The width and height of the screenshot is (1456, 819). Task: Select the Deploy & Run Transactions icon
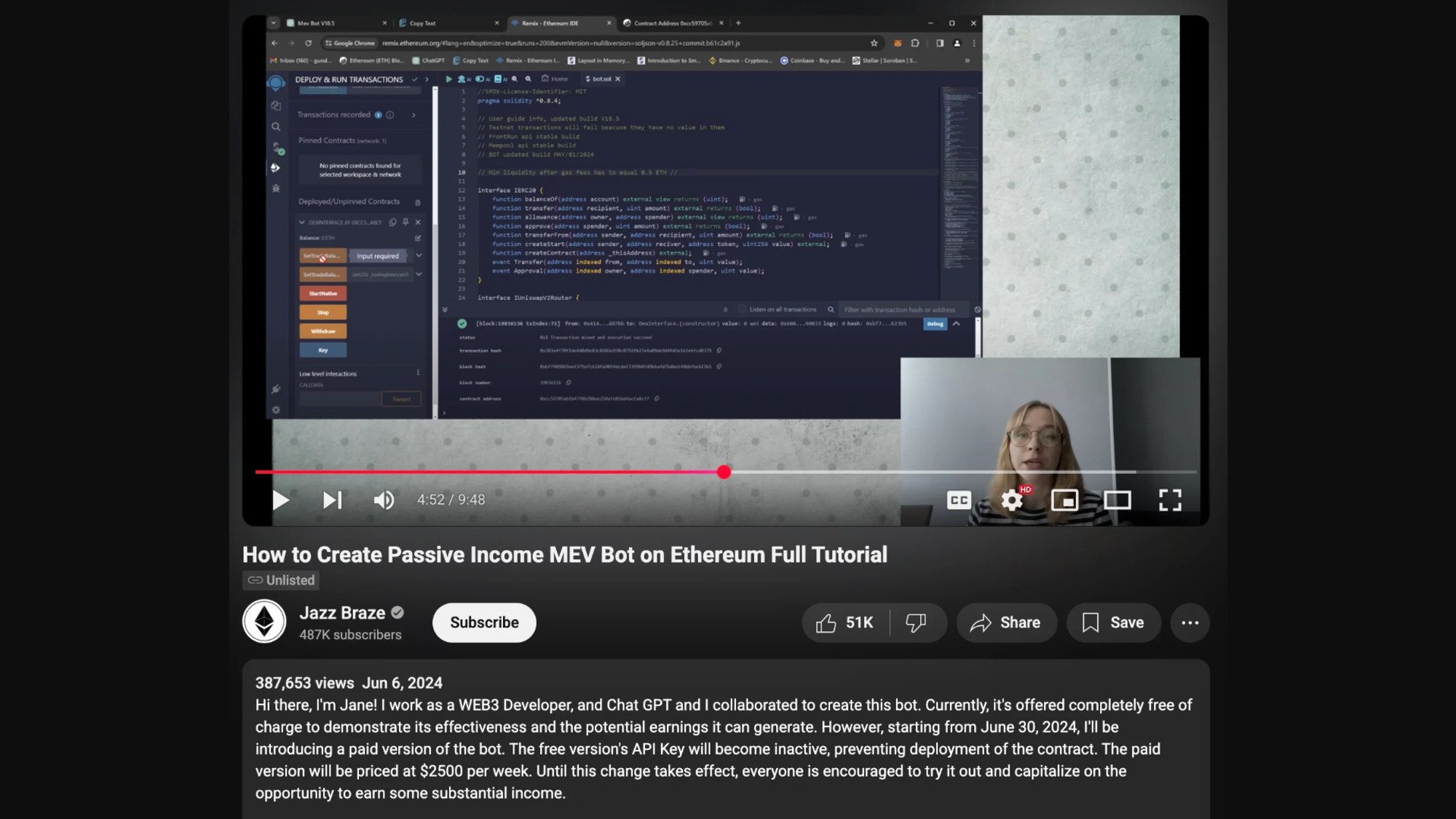point(274,167)
